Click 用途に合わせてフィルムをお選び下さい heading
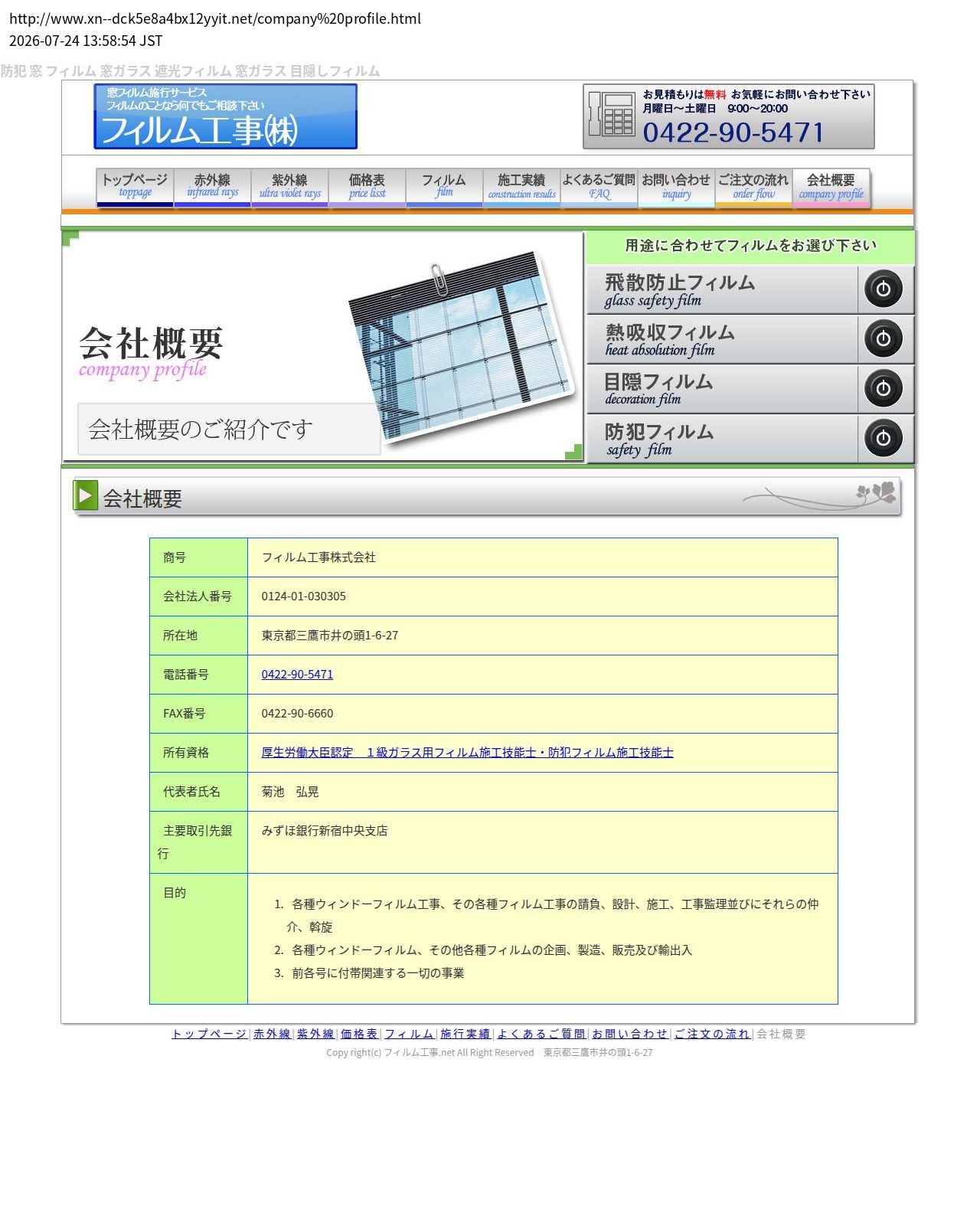The height and width of the screenshot is (1216, 980). point(750,246)
